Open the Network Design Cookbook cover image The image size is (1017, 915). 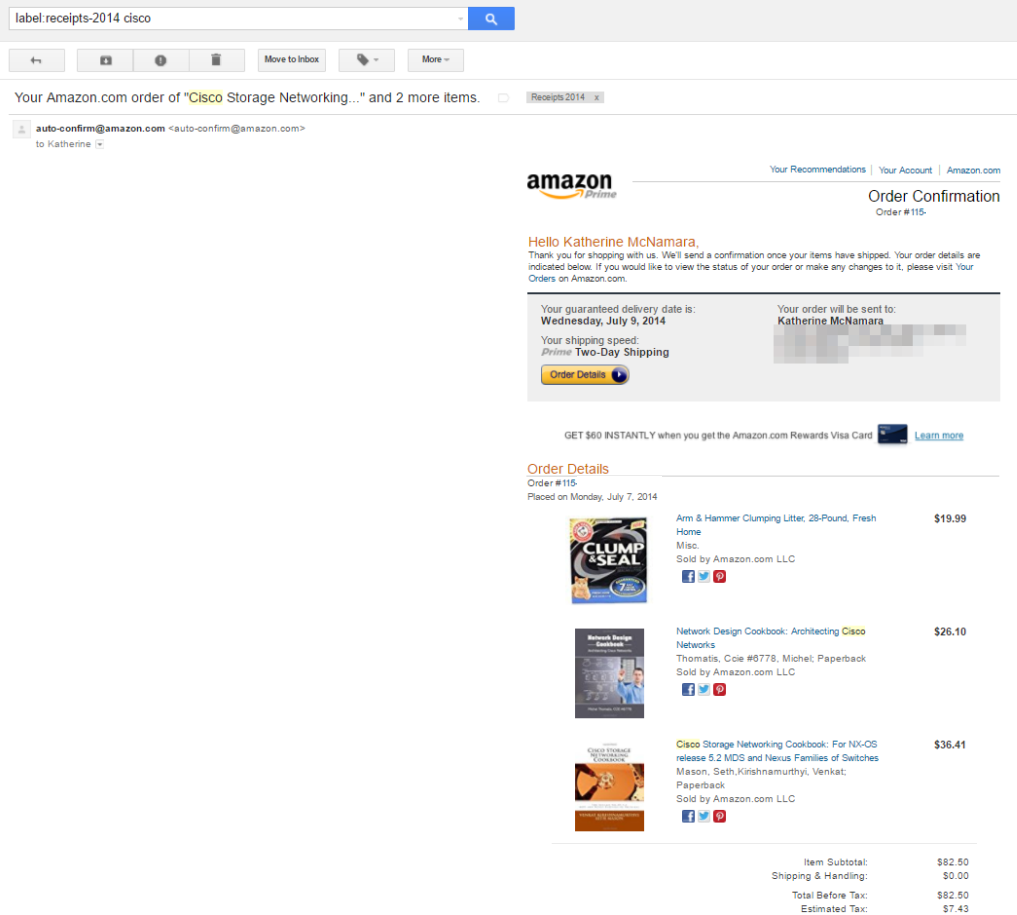click(x=609, y=673)
